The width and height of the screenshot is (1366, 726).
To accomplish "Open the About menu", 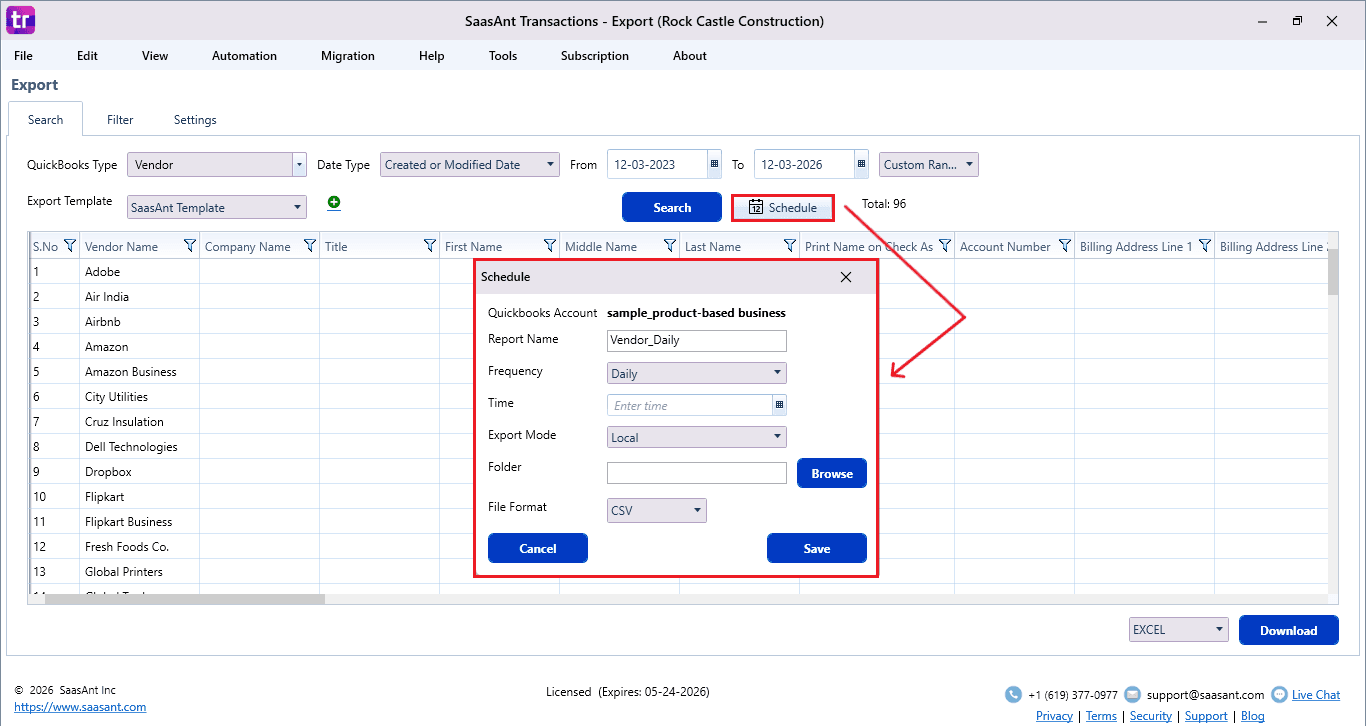I will (690, 56).
